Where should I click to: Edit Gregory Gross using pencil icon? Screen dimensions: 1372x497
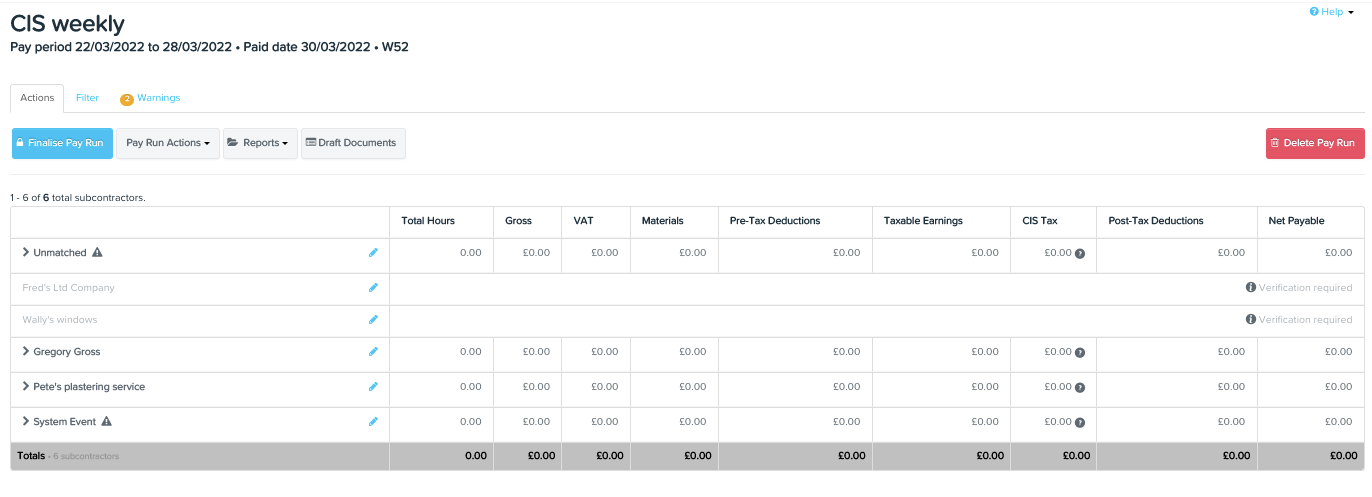tap(373, 352)
